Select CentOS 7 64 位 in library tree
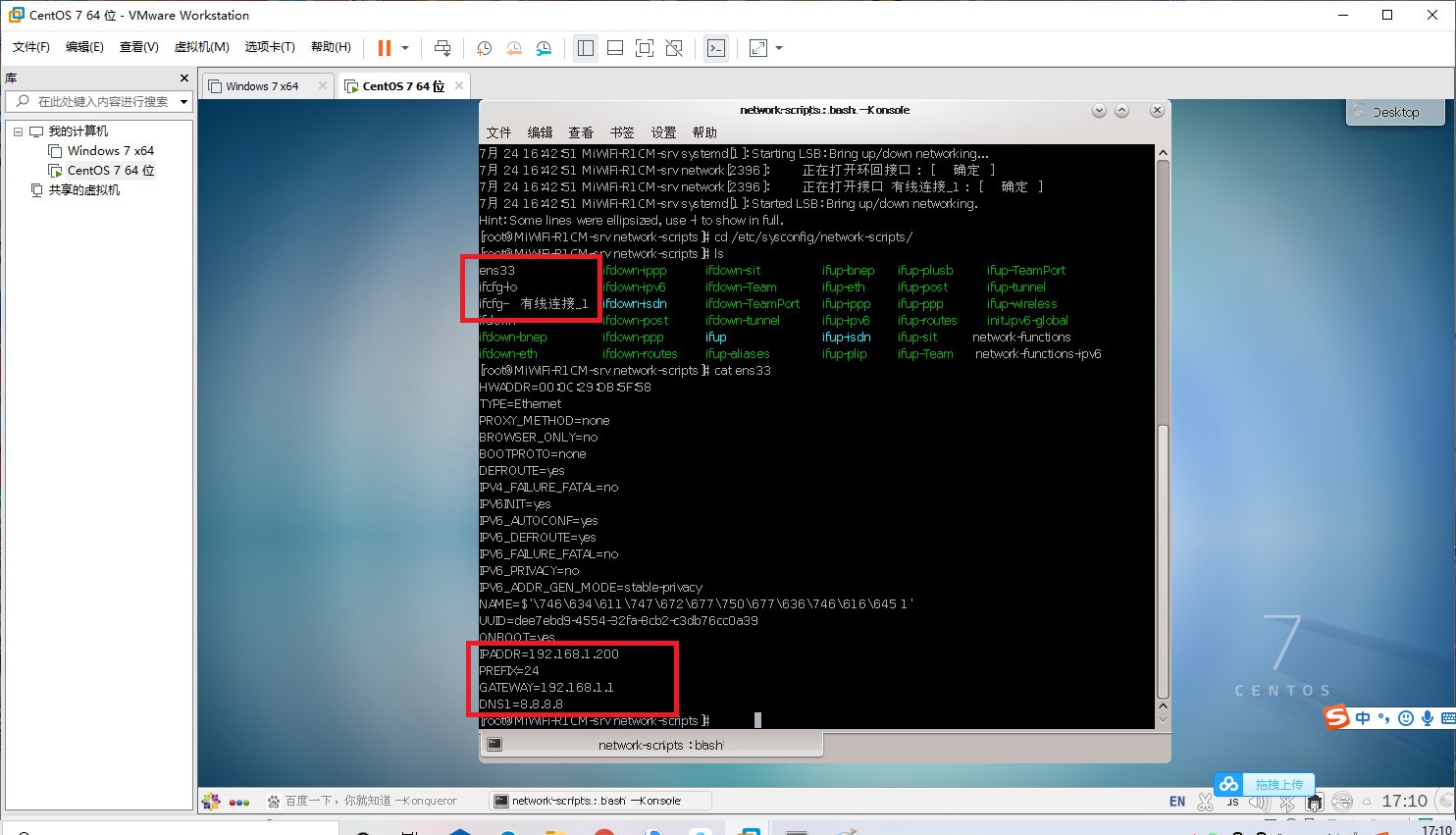 click(110, 171)
